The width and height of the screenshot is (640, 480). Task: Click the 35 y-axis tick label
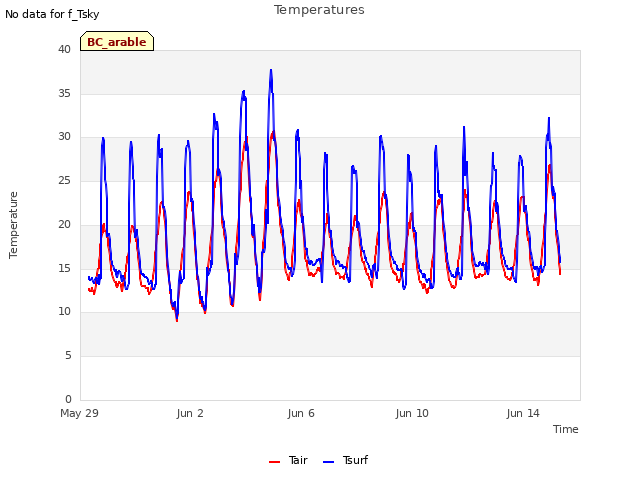(x=64, y=93)
